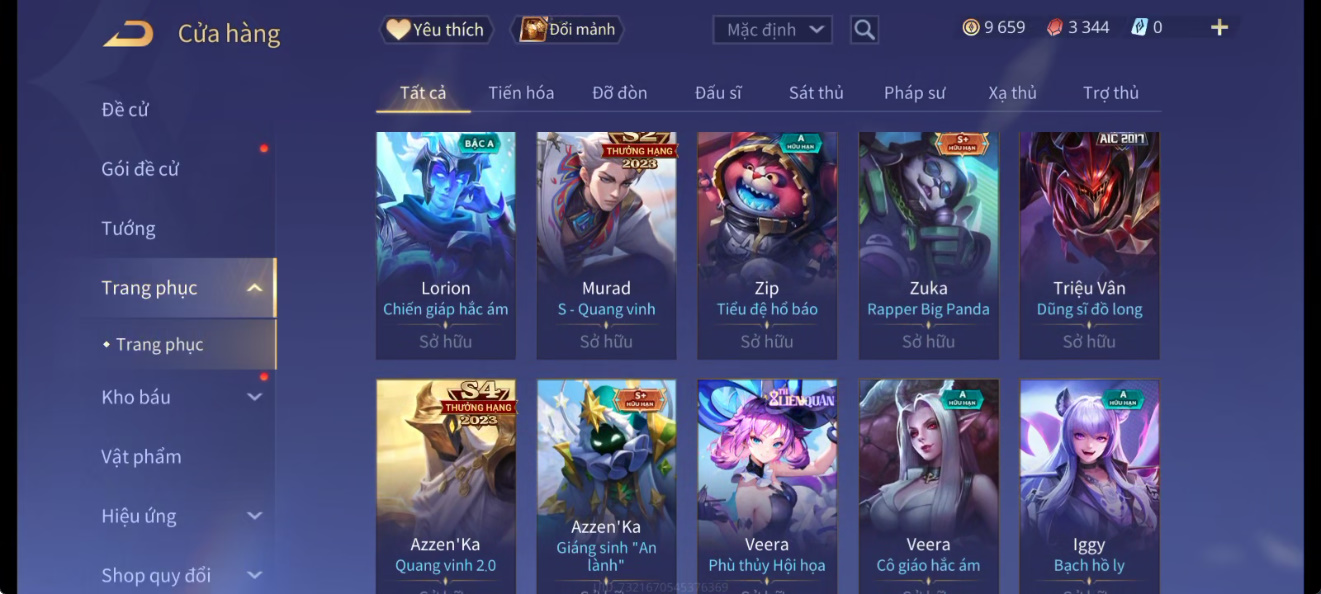Tap the plus icon to add currency
The image size is (1321, 594).
click(1219, 28)
